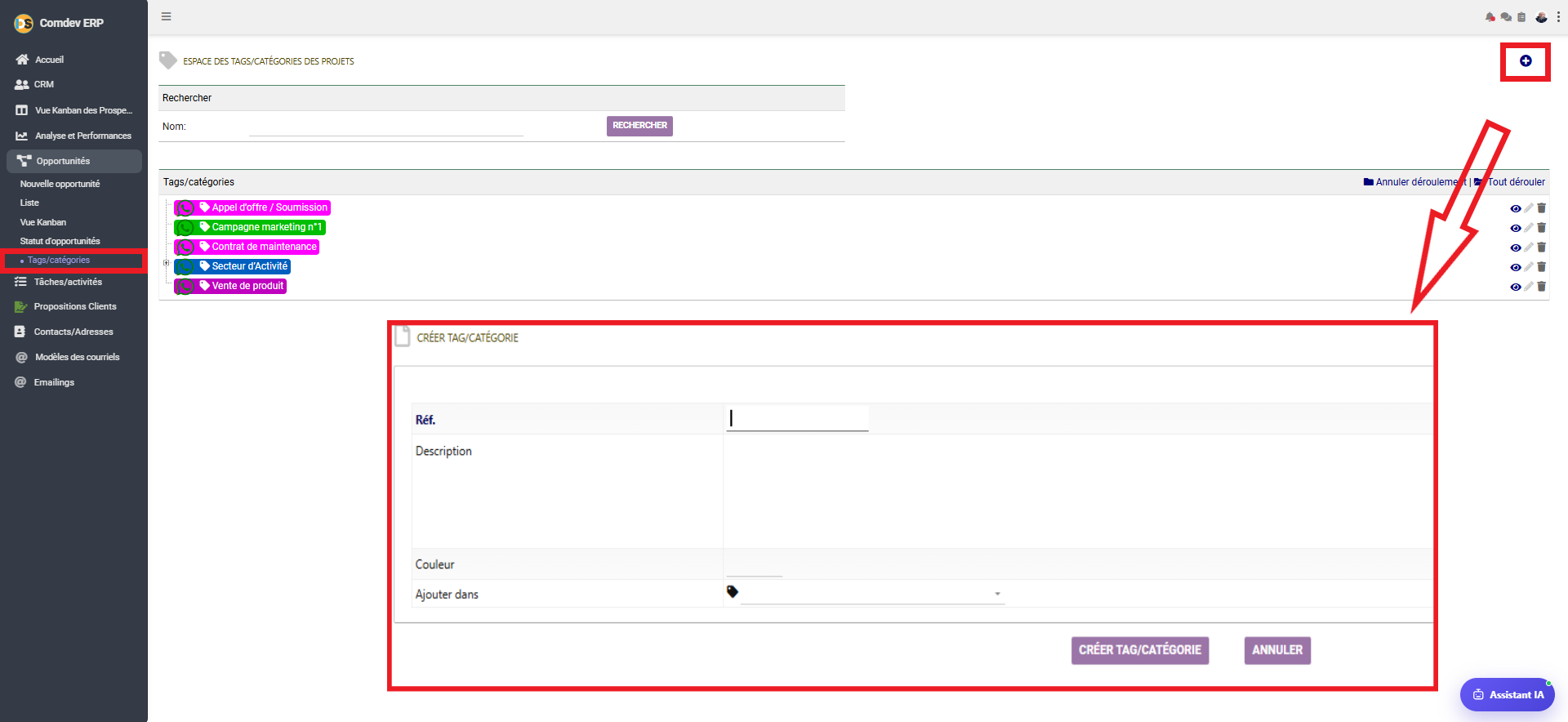Open the chat messages icon

click(1506, 16)
